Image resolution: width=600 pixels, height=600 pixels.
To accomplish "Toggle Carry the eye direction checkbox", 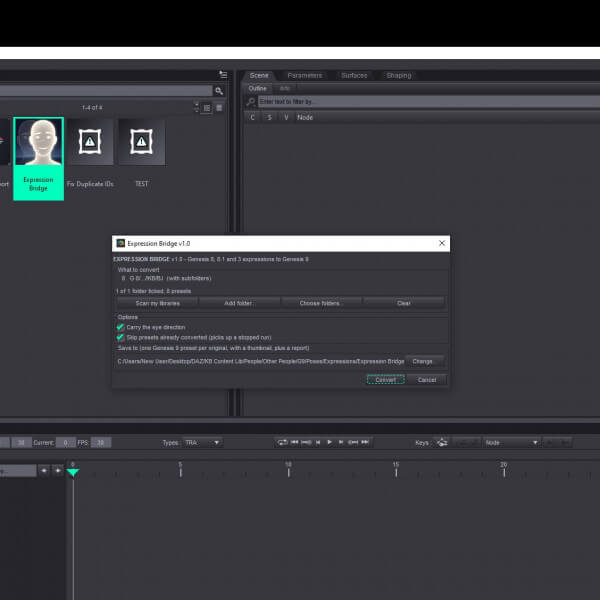I will pos(121,327).
